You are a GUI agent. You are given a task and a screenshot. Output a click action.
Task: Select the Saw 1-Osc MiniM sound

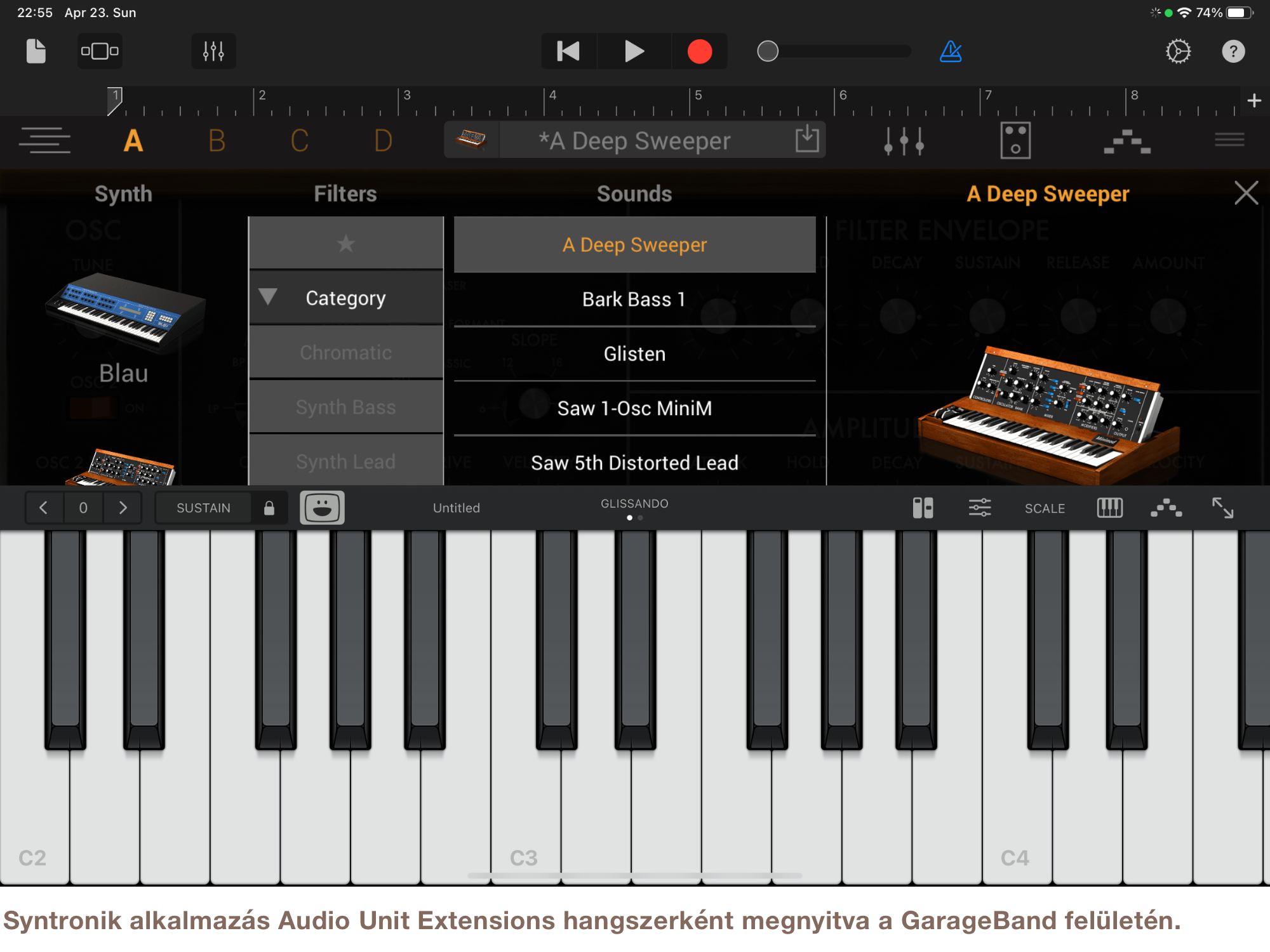(635, 408)
